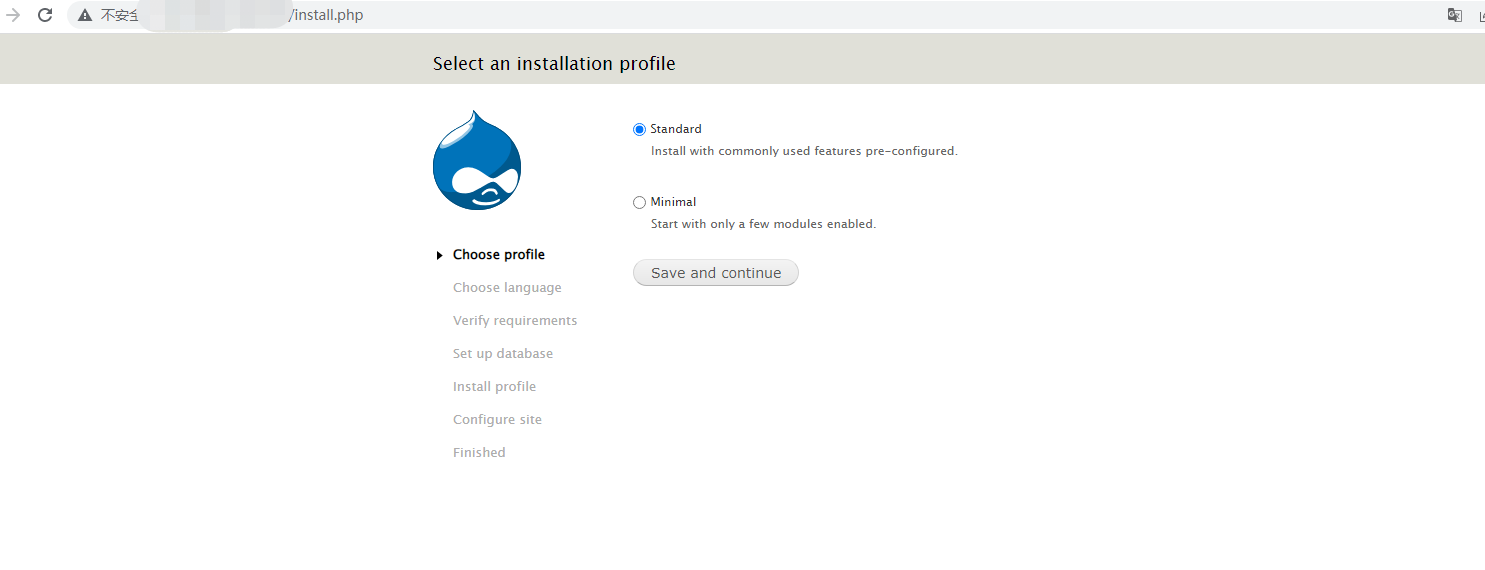Viewport: 1485px width, 570px height.
Task: Go forward using the browser arrow
Action: pos(13,15)
